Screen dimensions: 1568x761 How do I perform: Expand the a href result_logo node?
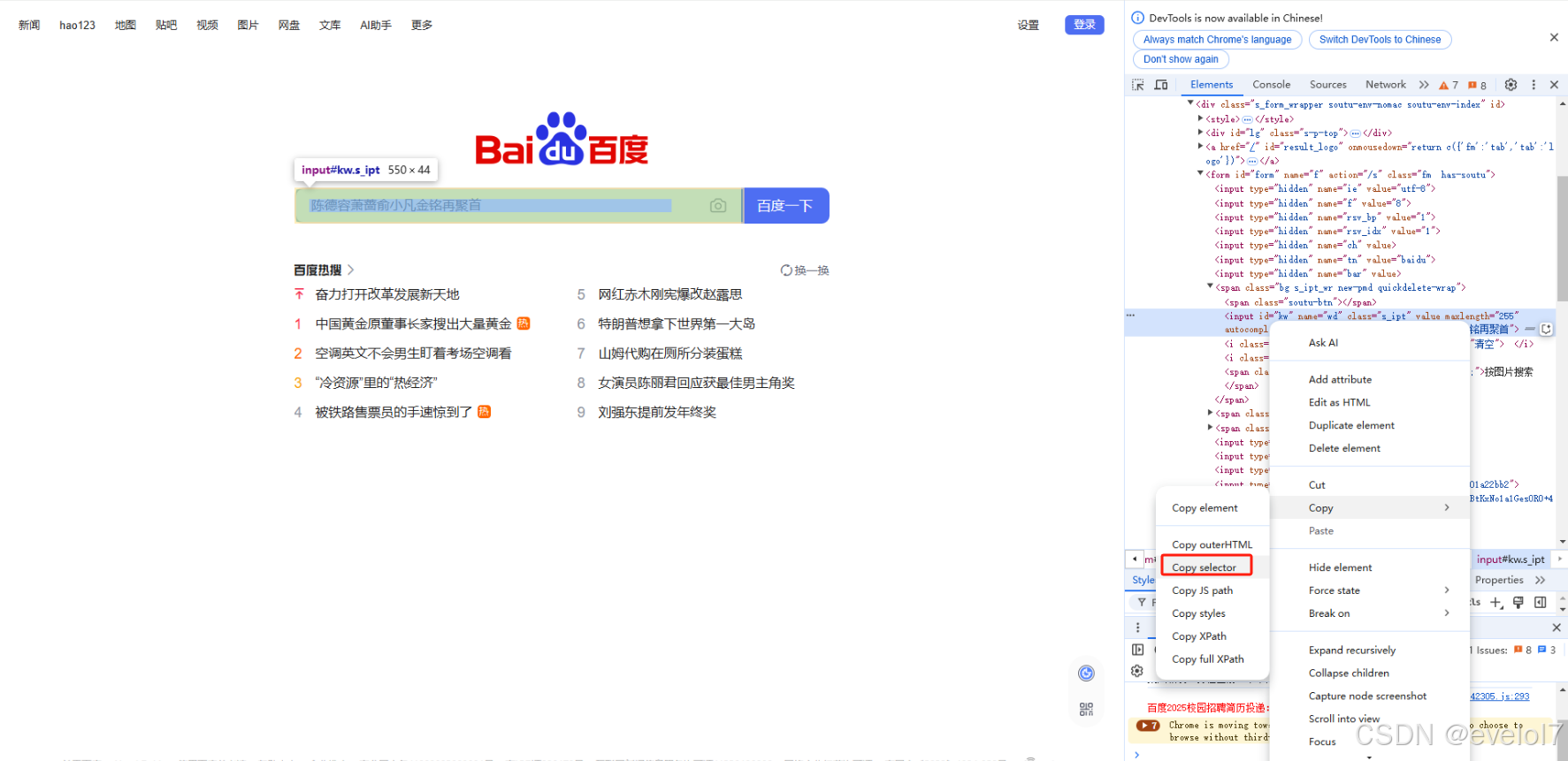coord(1200,147)
